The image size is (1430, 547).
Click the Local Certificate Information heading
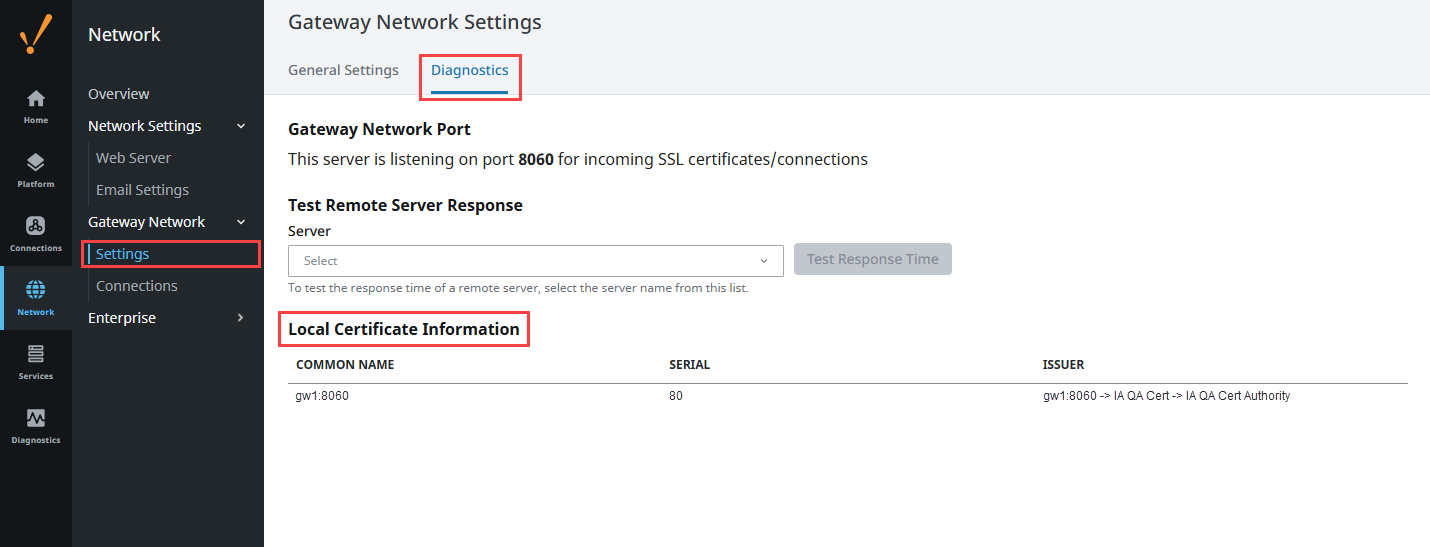[404, 329]
